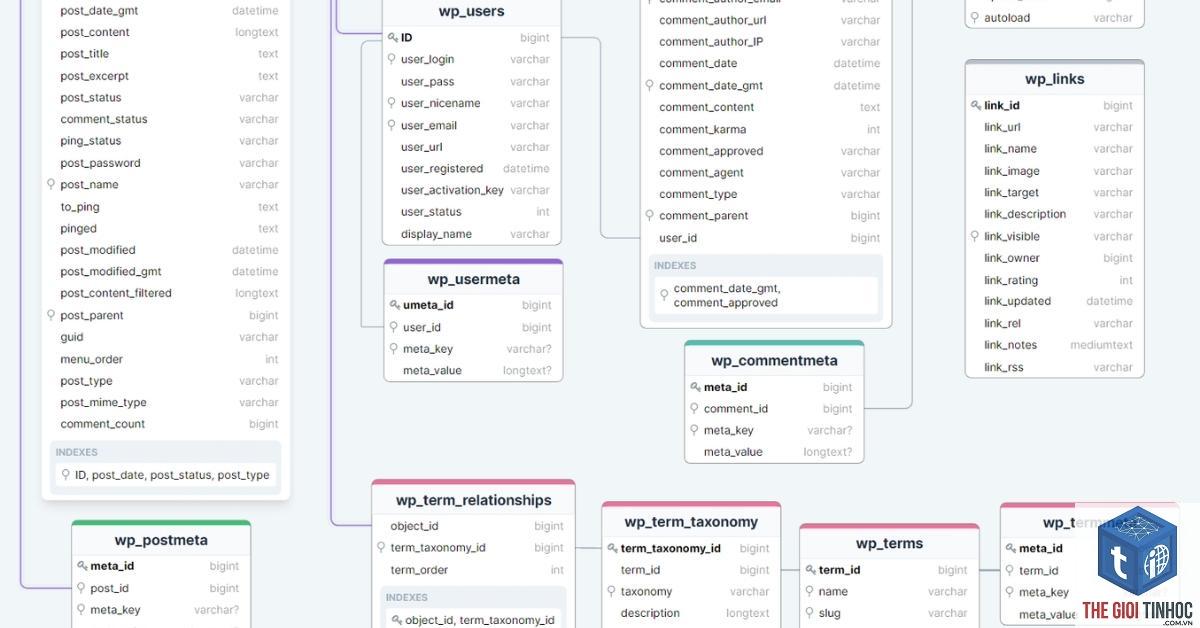Click the index icon beside user_id in wp_usermeta
This screenshot has height=628, width=1200.
[x=394, y=327]
